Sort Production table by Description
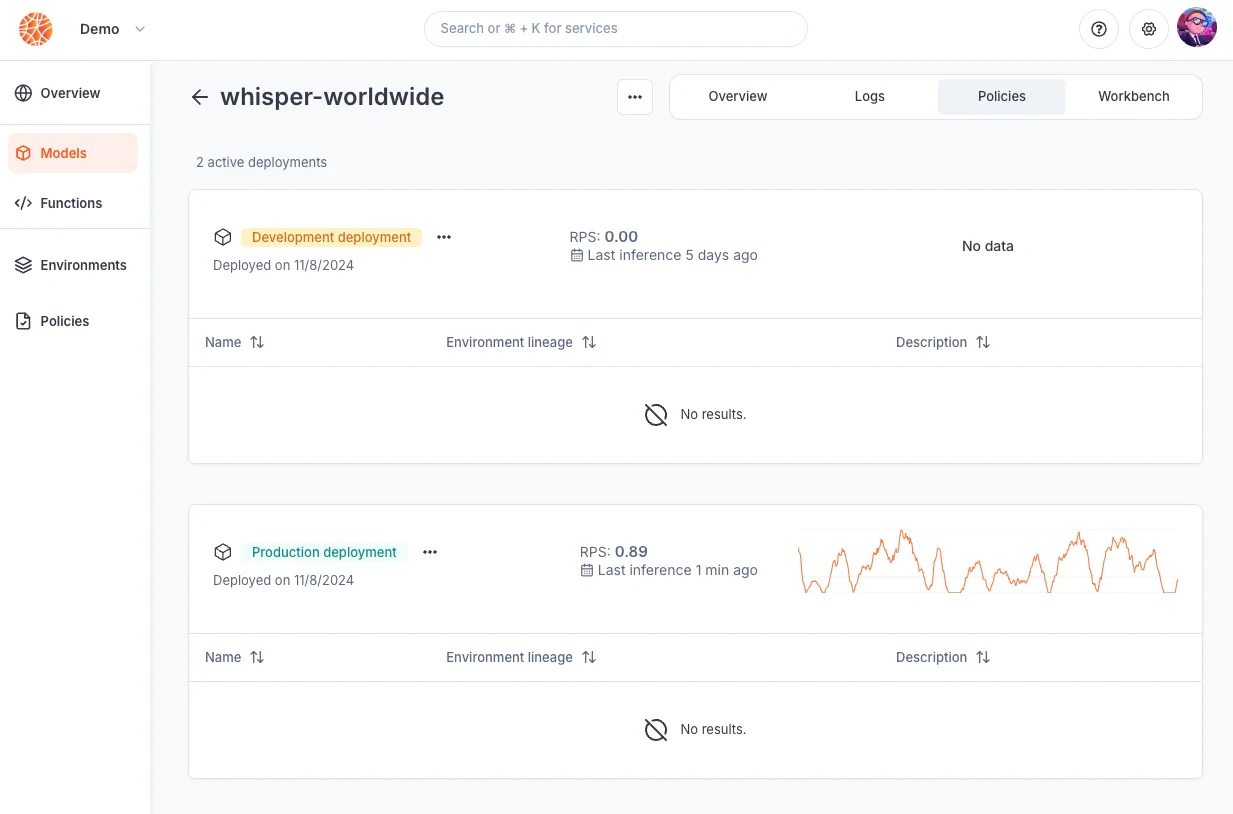This screenshot has height=814, width=1233. tap(943, 657)
